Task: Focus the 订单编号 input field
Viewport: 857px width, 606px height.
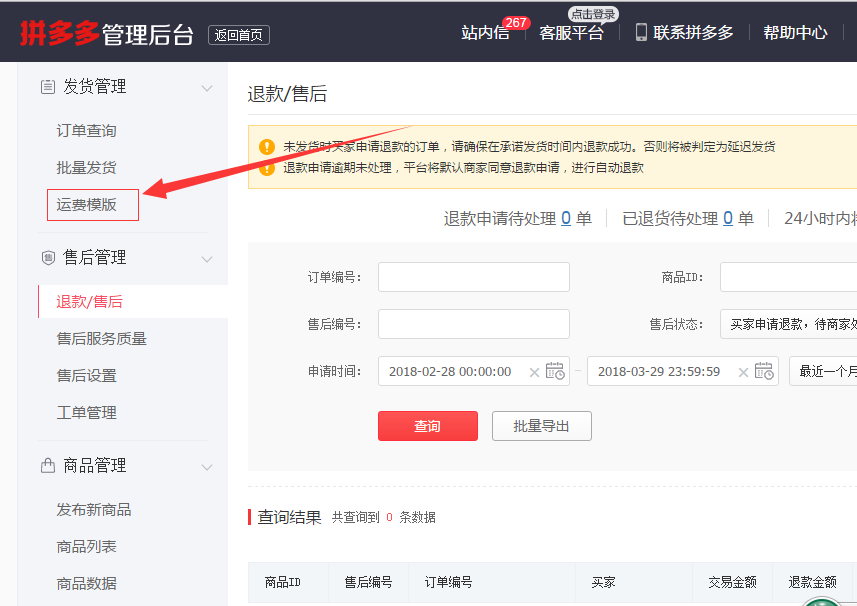Action: pos(474,277)
